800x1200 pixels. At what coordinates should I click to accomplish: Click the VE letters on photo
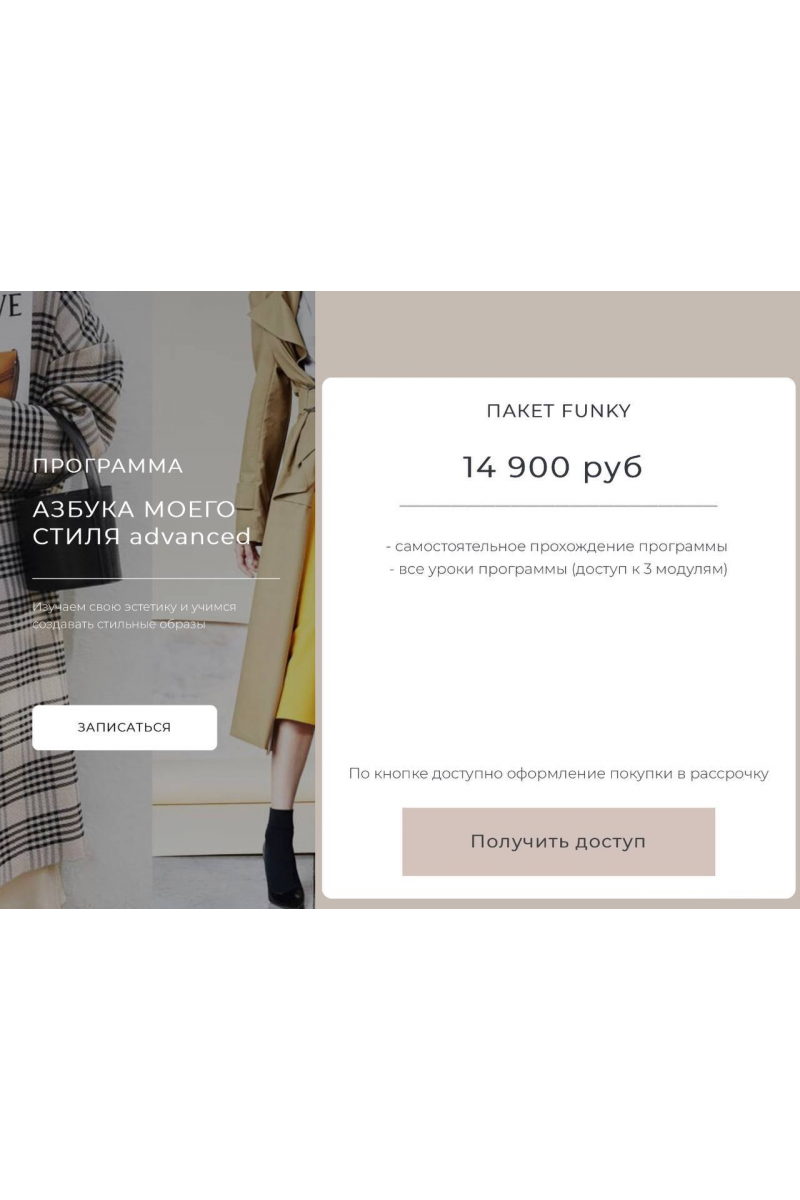point(10,304)
